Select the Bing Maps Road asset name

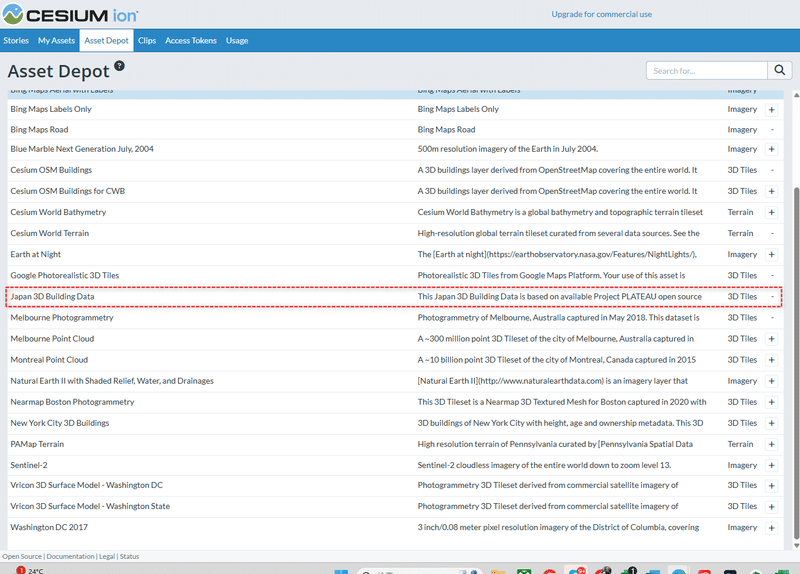tap(39, 130)
